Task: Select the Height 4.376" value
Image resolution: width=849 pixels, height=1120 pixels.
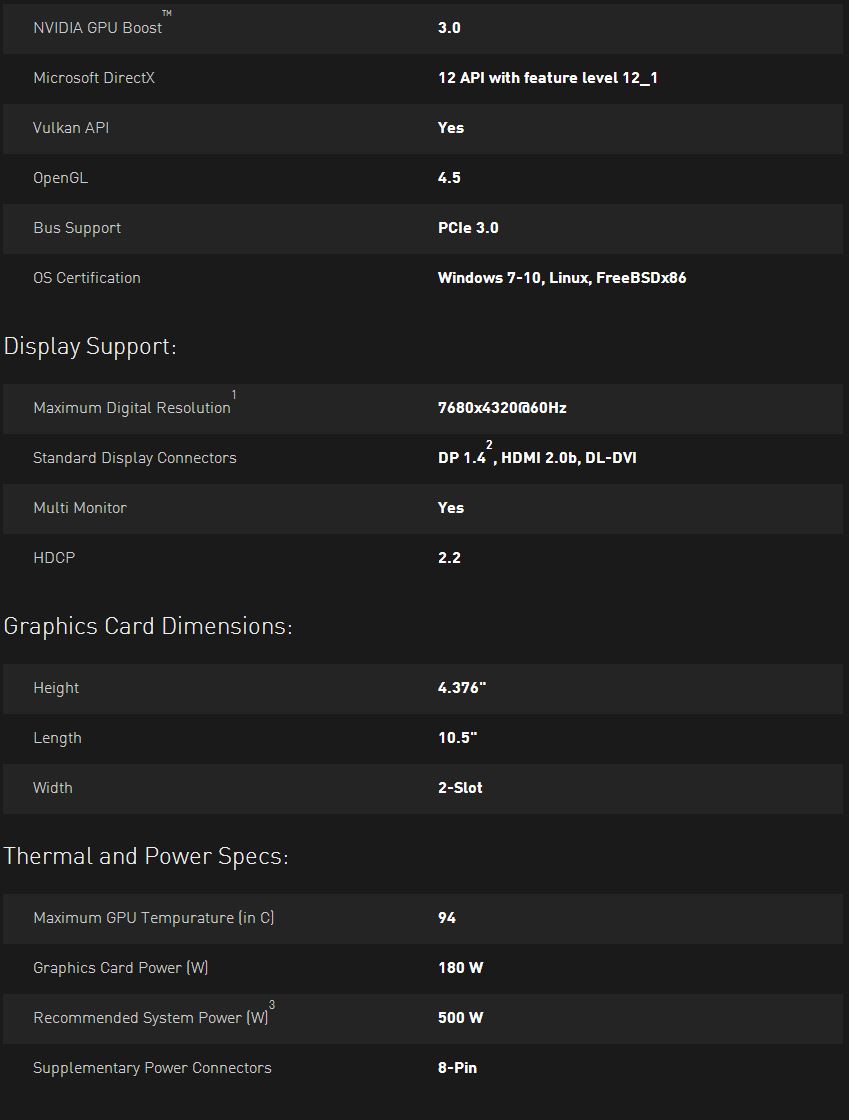Action: pos(462,688)
